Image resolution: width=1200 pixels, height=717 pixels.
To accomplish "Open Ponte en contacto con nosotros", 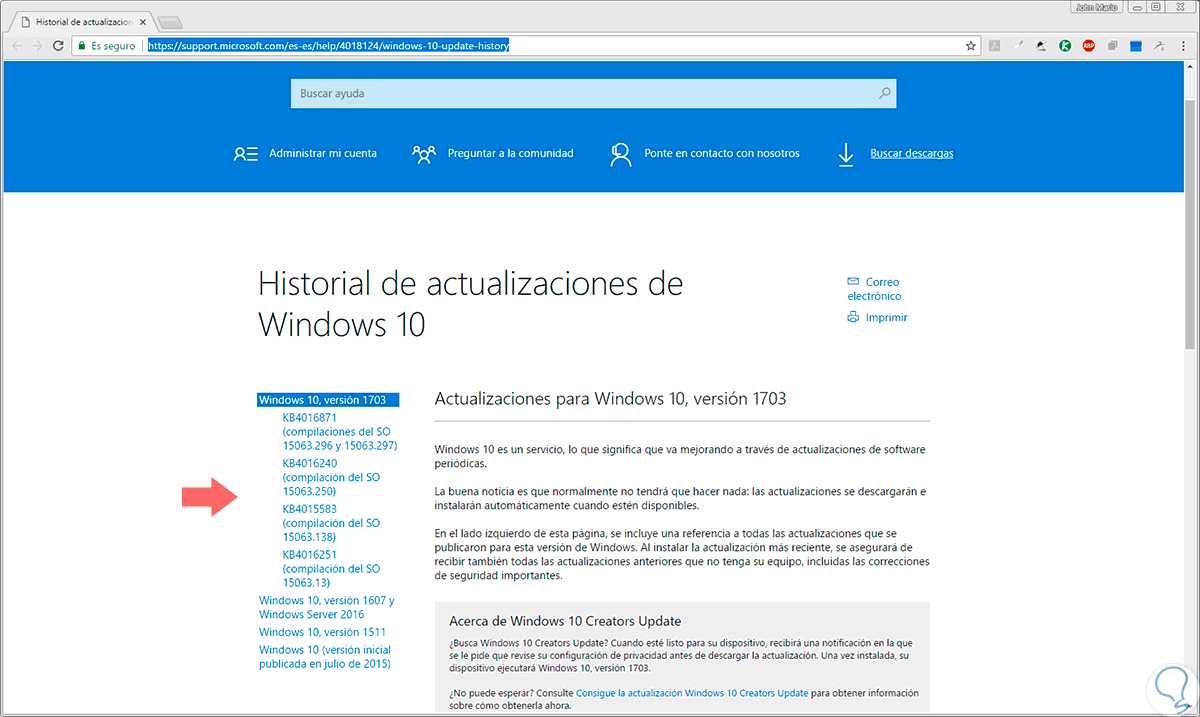I will (x=722, y=154).
